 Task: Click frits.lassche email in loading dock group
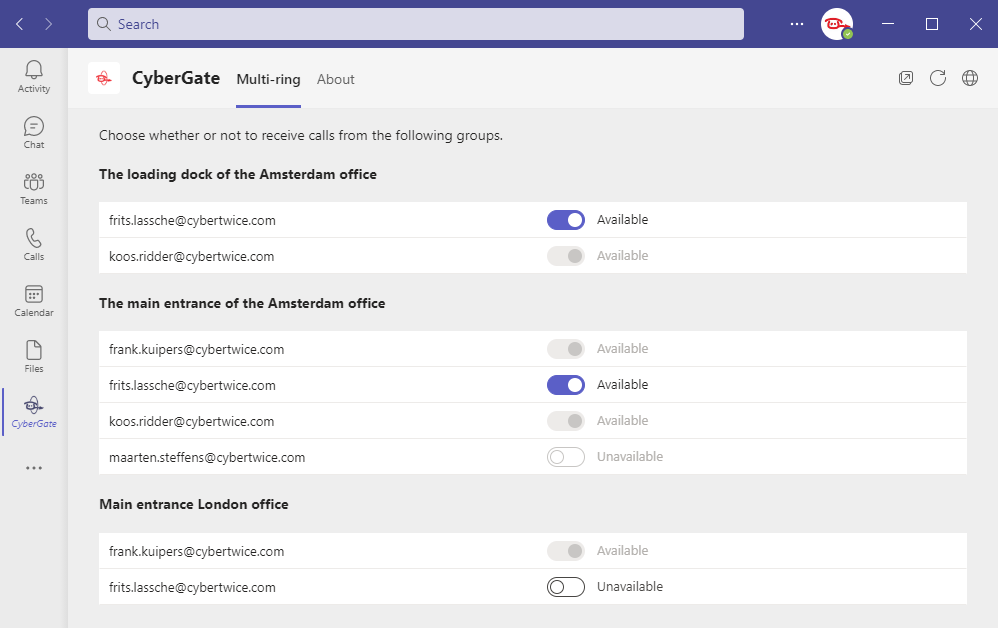tap(192, 221)
